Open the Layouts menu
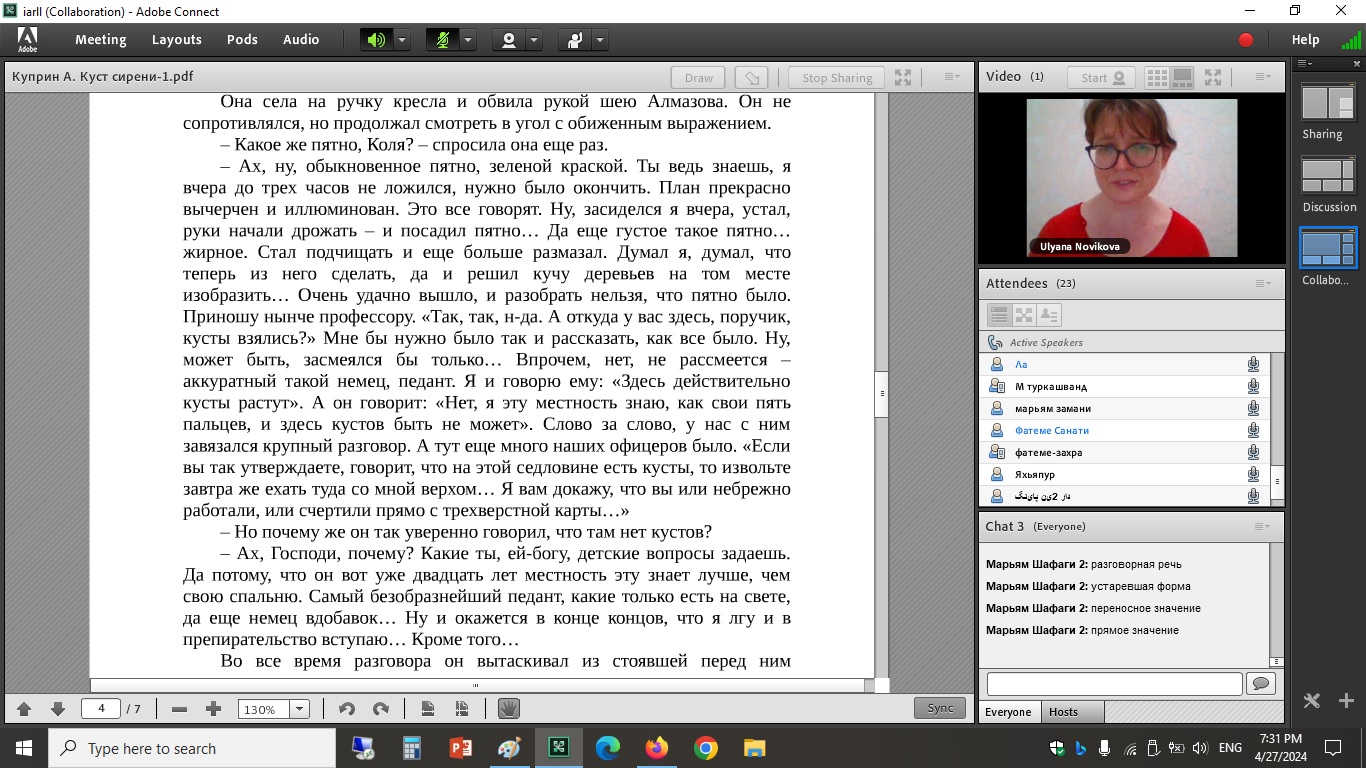 click(177, 40)
